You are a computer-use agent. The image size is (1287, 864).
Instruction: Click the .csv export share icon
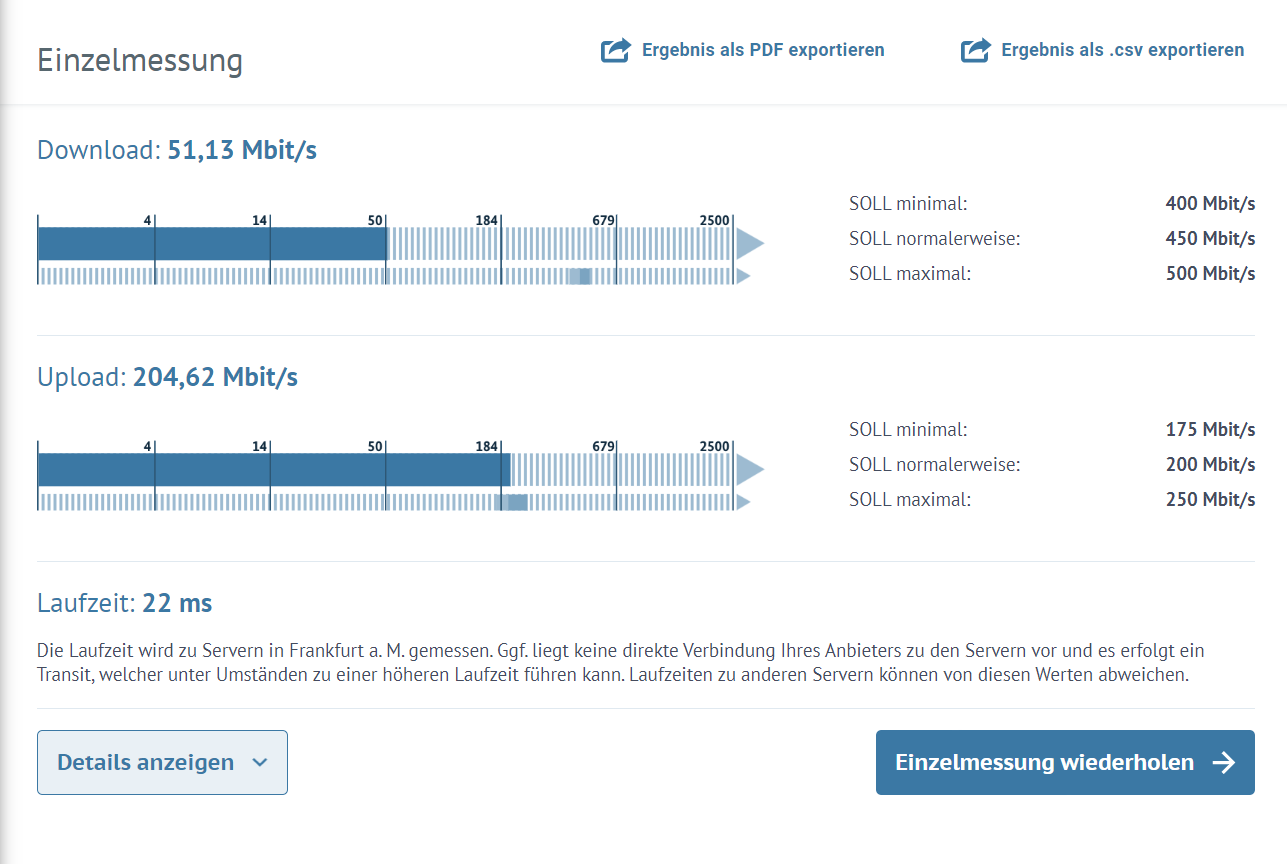(x=976, y=50)
